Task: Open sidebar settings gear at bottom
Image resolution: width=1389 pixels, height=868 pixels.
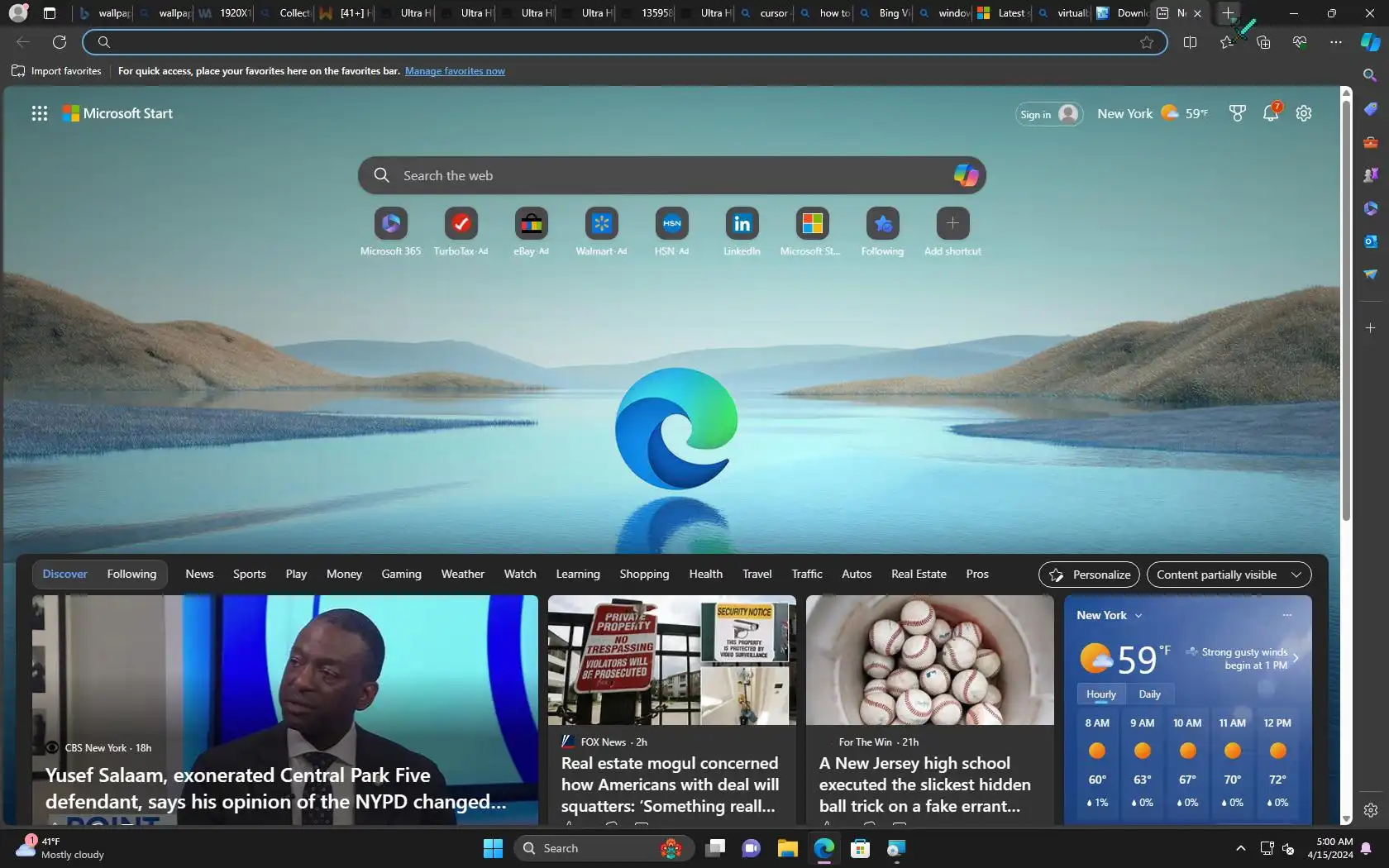Action: coord(1370,810)
